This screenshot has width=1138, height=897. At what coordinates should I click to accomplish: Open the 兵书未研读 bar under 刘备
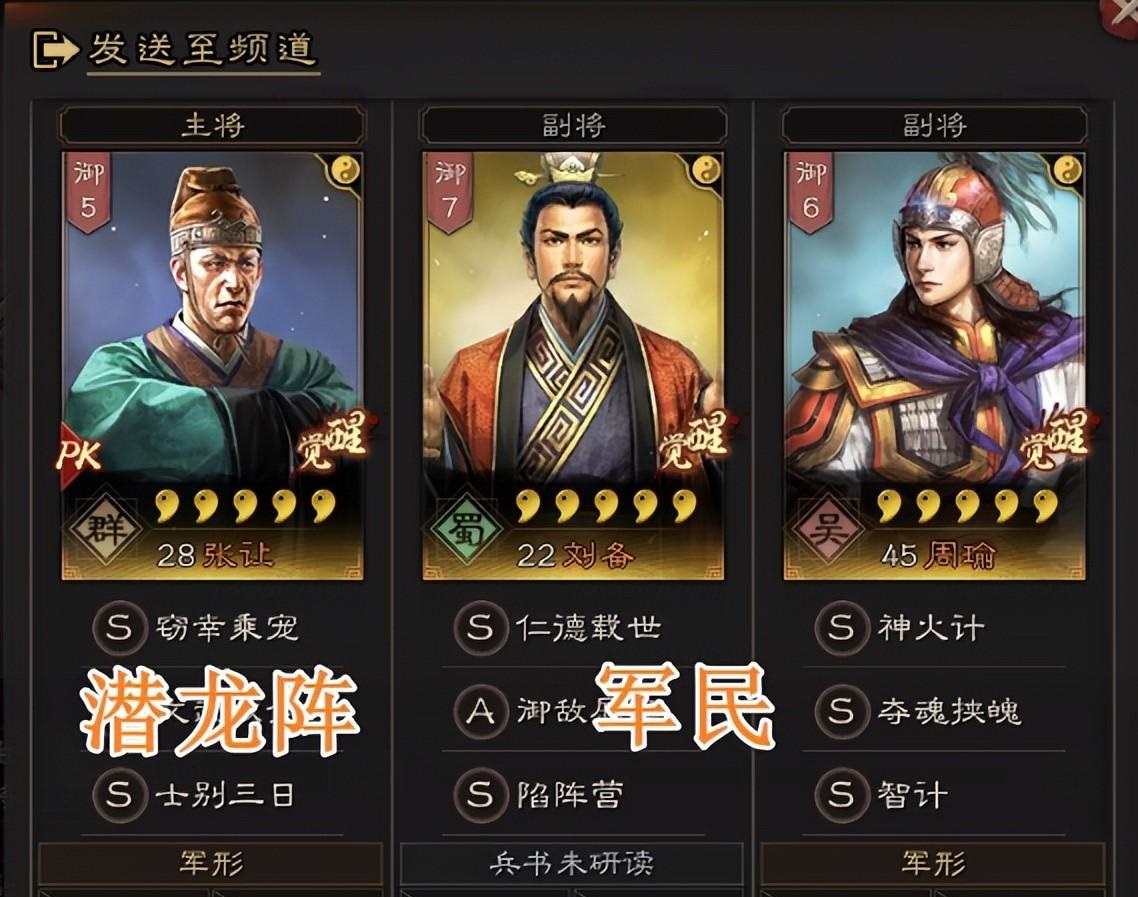[572, 864]
